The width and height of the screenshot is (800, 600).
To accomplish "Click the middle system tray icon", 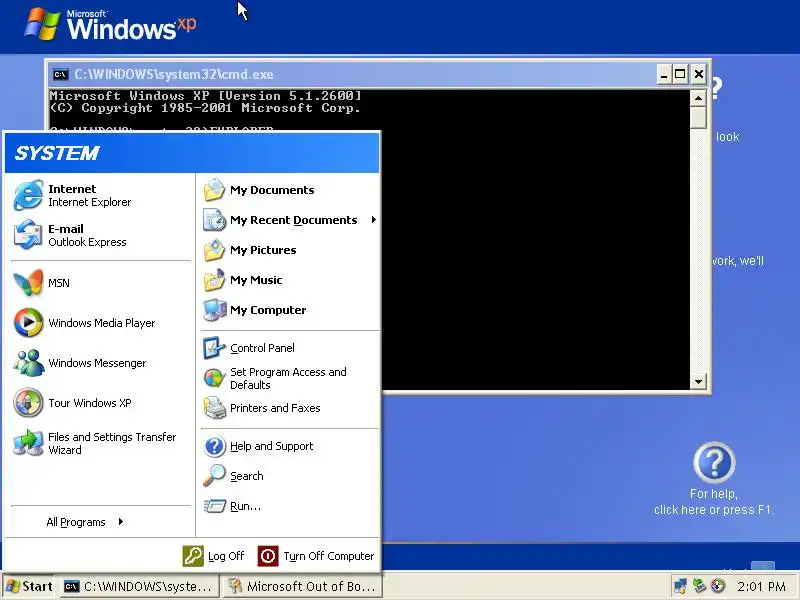I will click(699, 586).
